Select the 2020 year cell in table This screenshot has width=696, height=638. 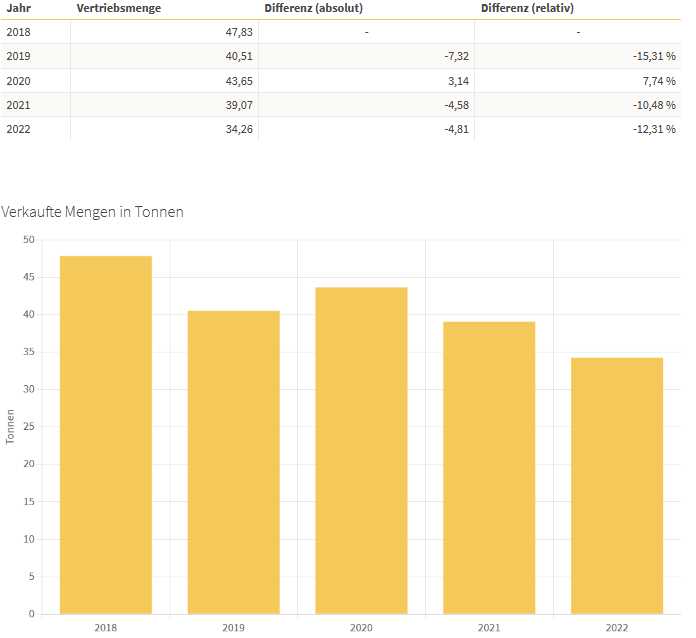tap(19, 81)
